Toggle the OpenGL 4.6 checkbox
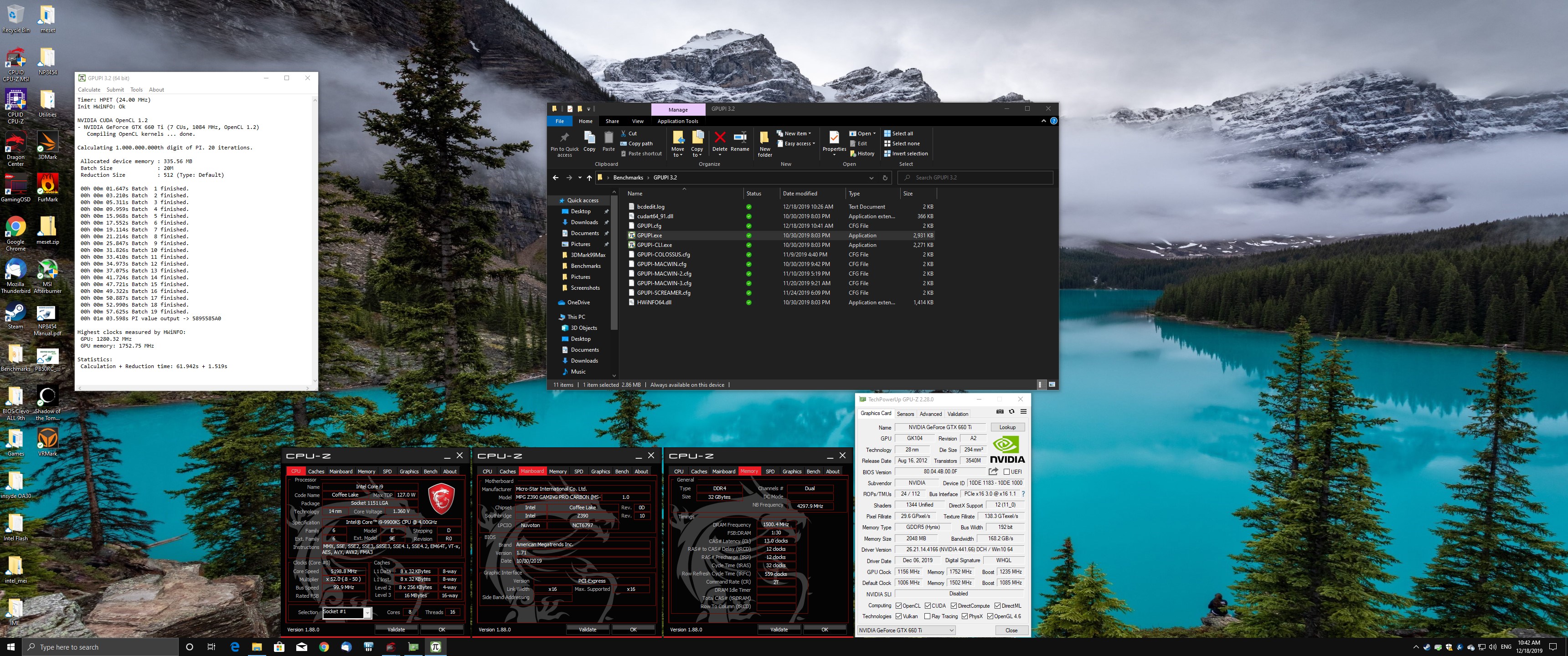 point(990,616)
